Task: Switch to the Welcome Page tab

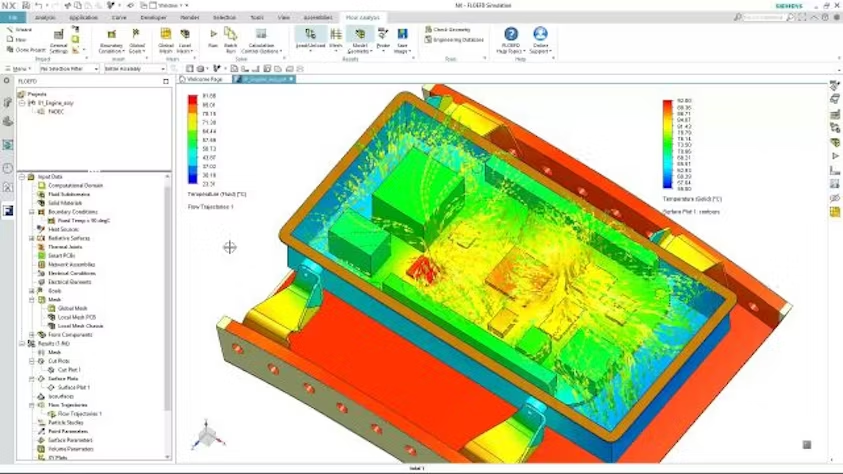Action: [x=205, y=78]
